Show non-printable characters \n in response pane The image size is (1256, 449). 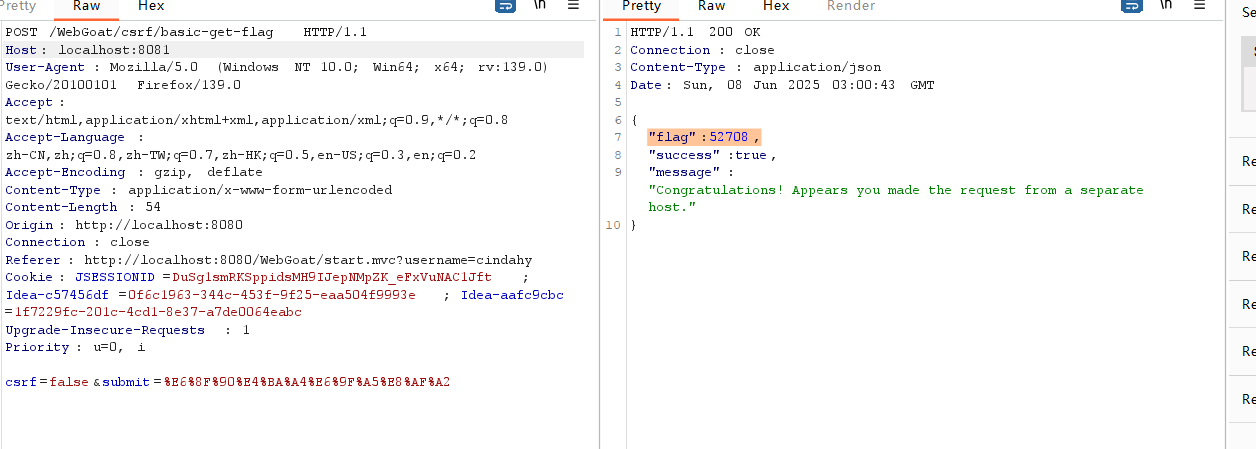(1165, 6)
